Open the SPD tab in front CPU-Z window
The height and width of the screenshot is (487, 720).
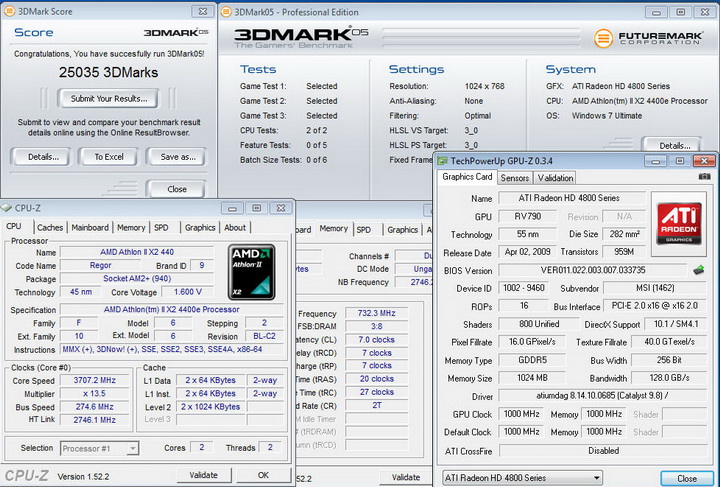(x=161, y=228)
